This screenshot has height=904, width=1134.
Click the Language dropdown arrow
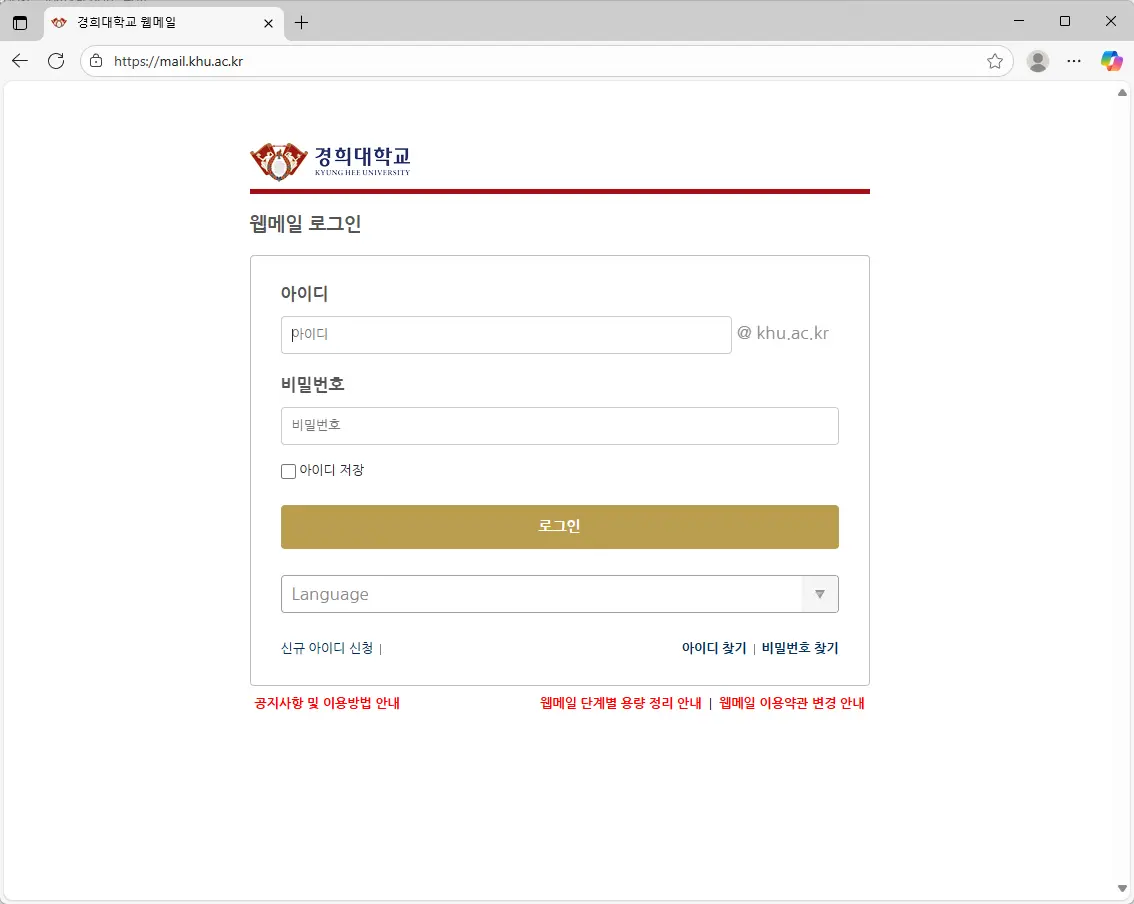tap(819, 594)
